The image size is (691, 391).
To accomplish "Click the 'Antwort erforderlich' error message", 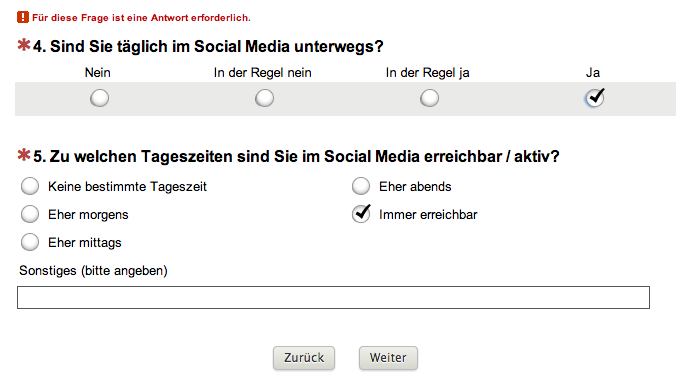I will (x=141, y=18).
